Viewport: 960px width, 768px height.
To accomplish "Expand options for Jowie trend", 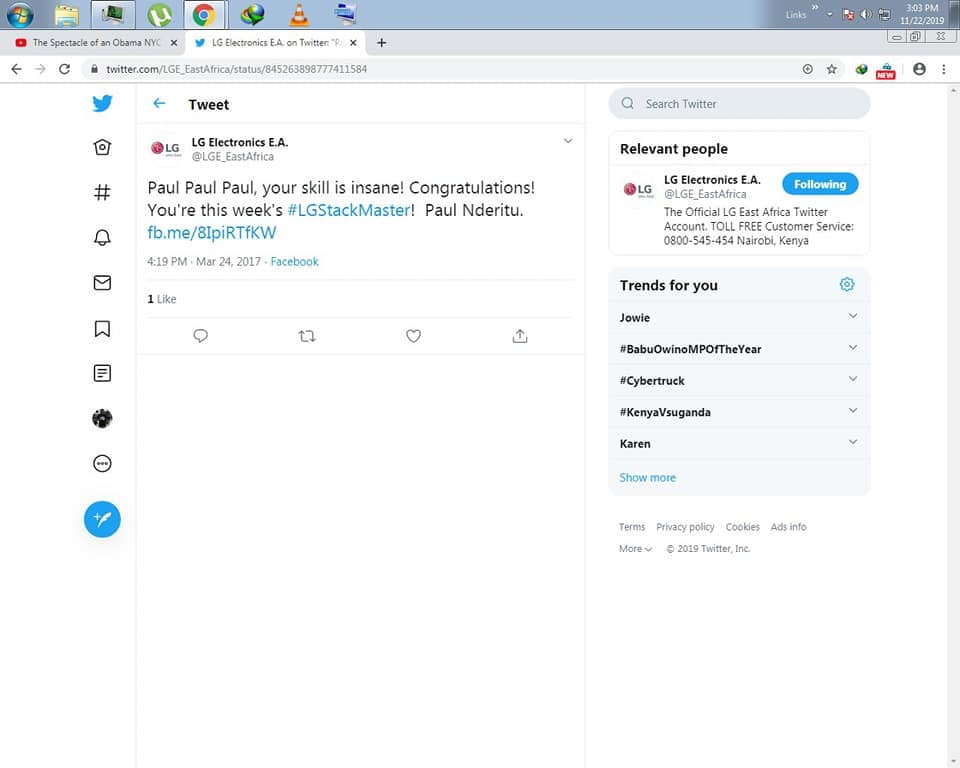I will click(x=852, y=316).
